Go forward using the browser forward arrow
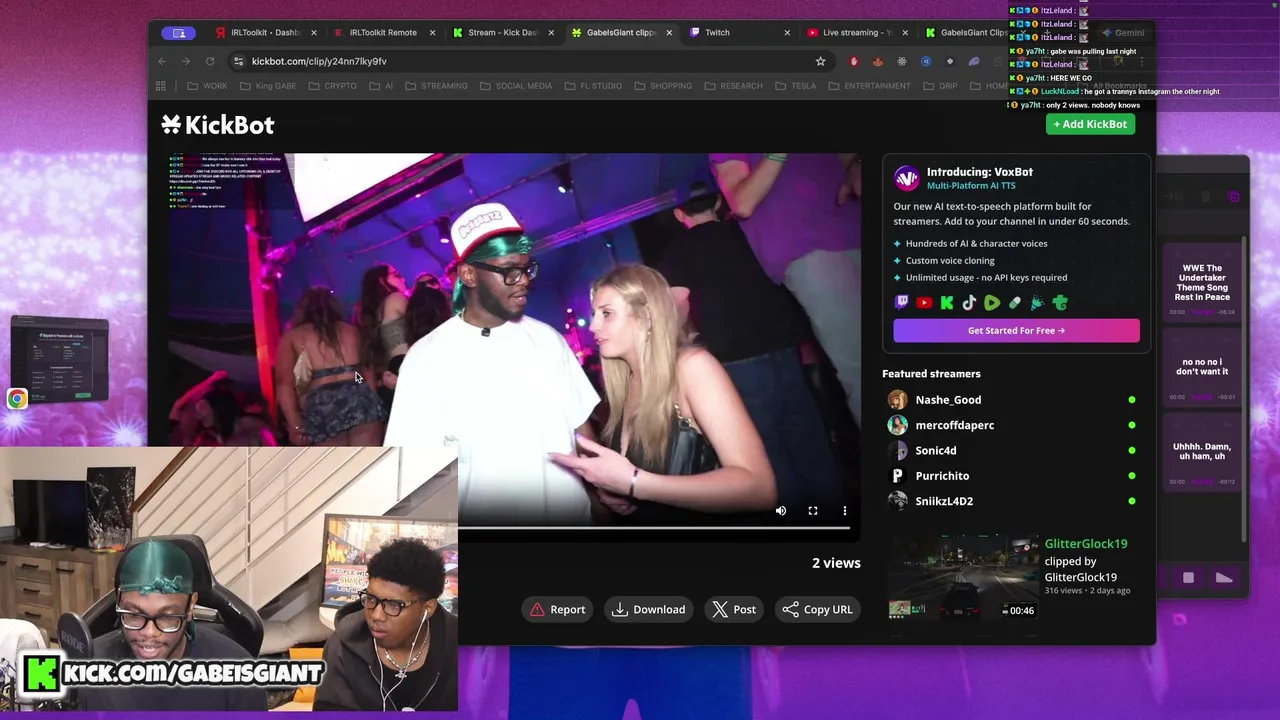 (186, 61)
